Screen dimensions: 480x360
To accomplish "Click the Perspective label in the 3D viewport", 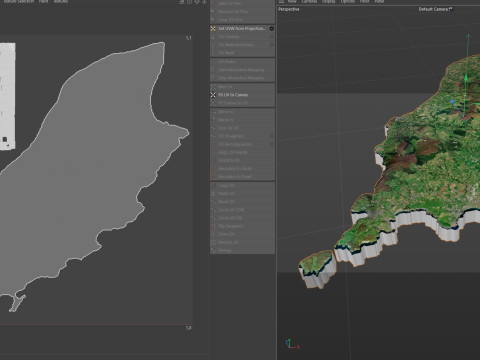I will pos(289,9).
